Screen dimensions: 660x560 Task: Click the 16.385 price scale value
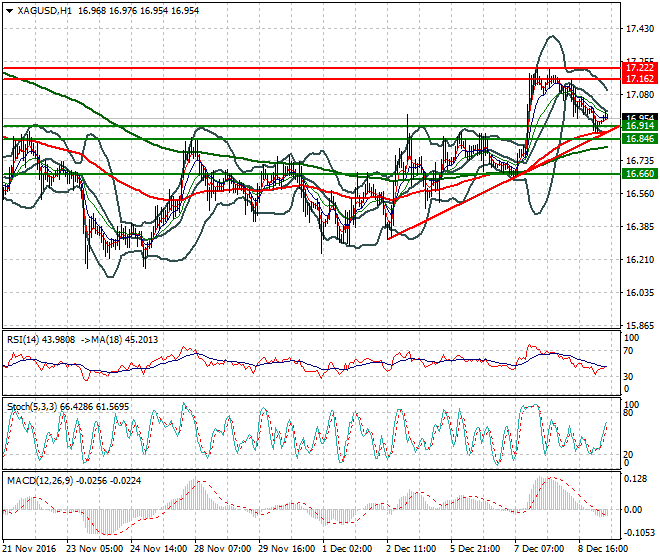pos(640,227)
